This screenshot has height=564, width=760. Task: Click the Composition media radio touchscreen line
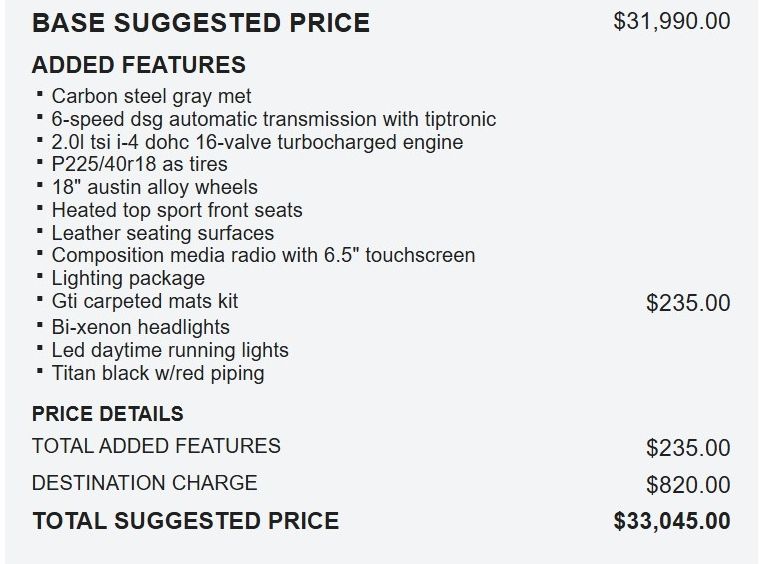263,255
